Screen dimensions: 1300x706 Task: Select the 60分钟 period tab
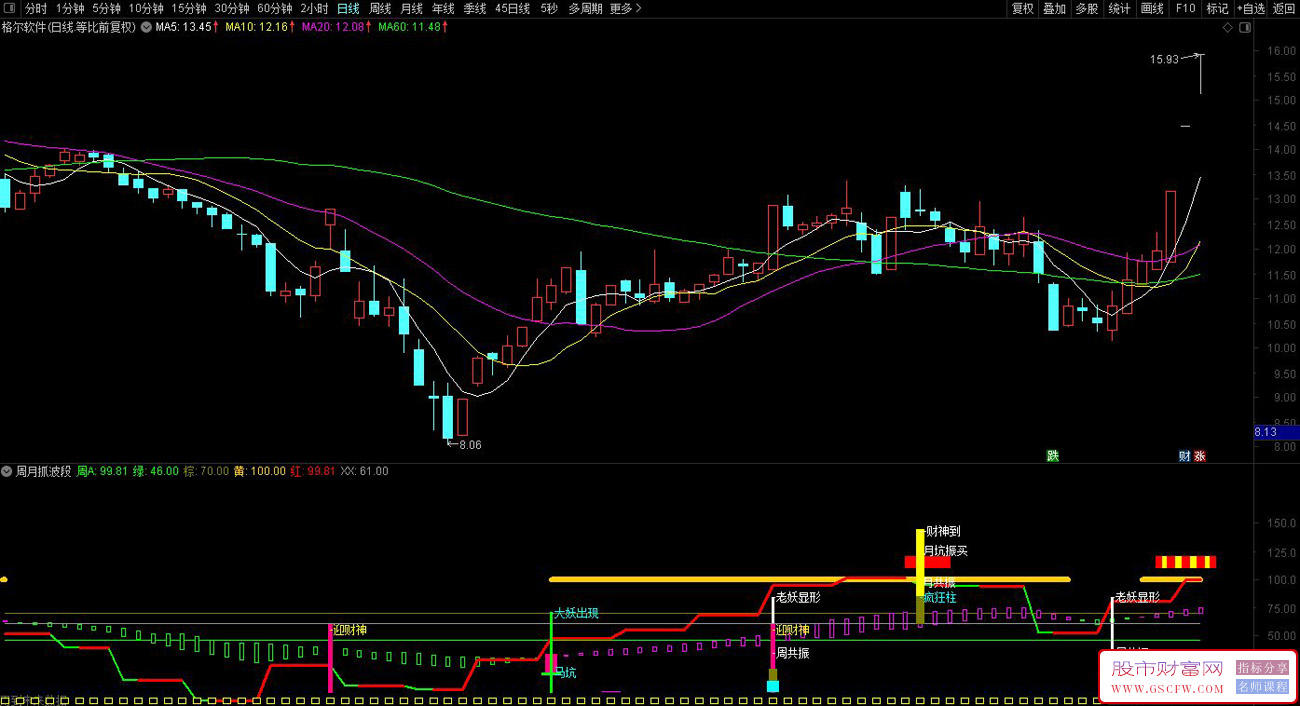[275, 8]
